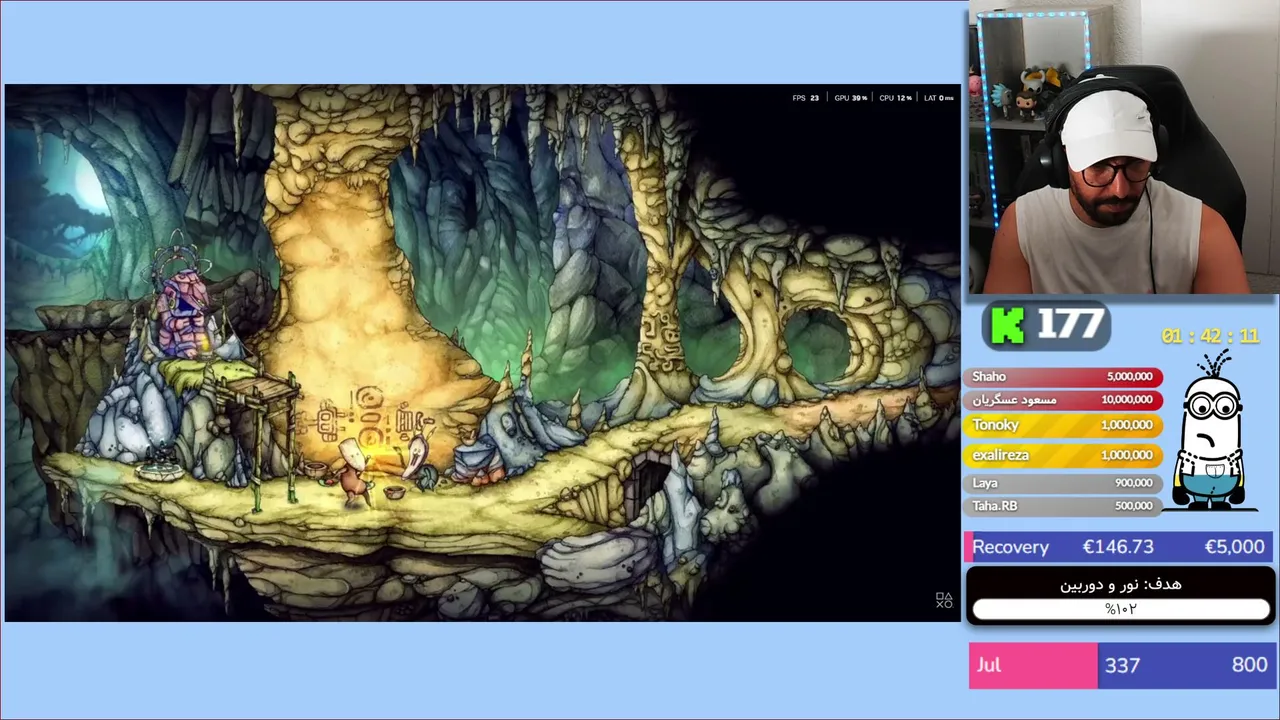Select the مسعود عسگریان donor row
Image resolution: width=1280 pixels, height=720 pixels.
click(x=1063, y=399)
